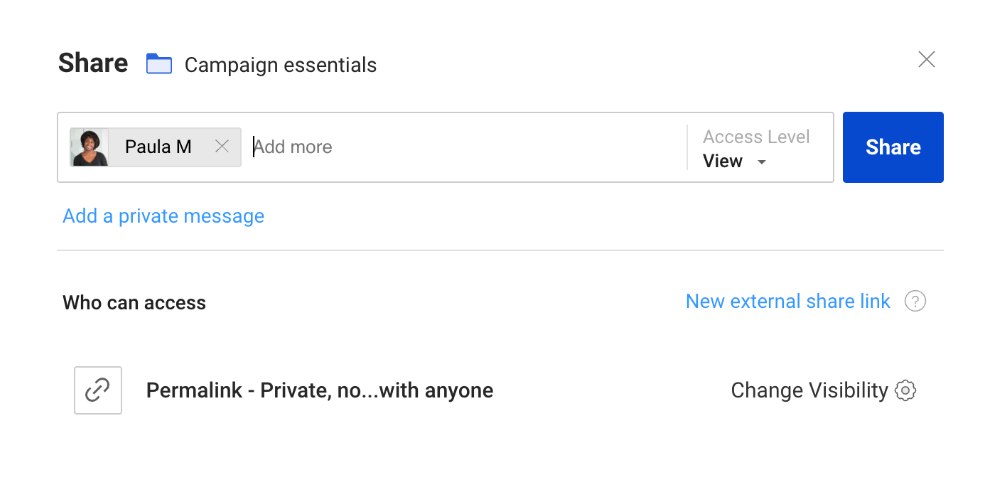Remove Paula M from the recipients
This screenshot has height=495, width=1000.
pyautogui.click(x=222, y=147)
